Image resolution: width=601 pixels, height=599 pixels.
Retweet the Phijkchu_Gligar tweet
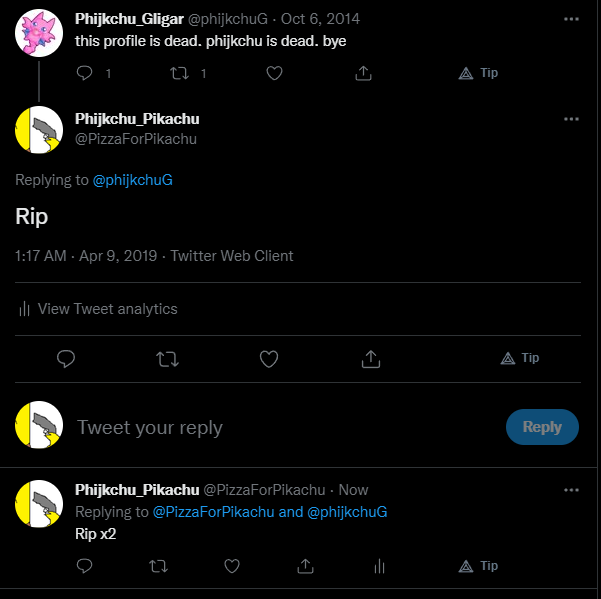pyautogui.click(x=179, y=73)
